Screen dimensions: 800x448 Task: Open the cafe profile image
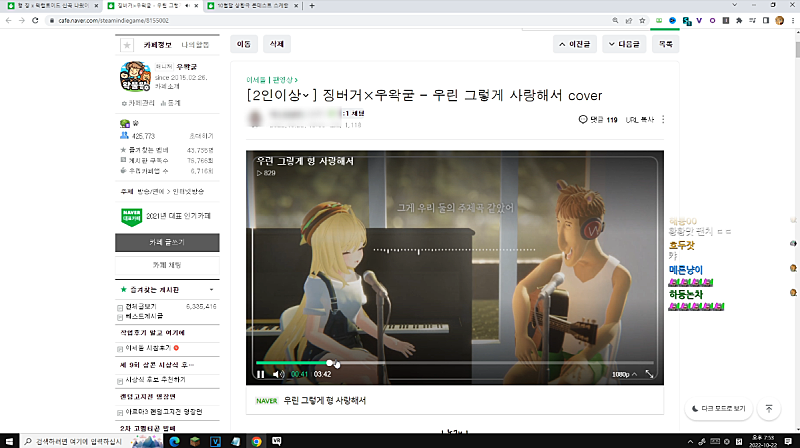tap(135, 77)
